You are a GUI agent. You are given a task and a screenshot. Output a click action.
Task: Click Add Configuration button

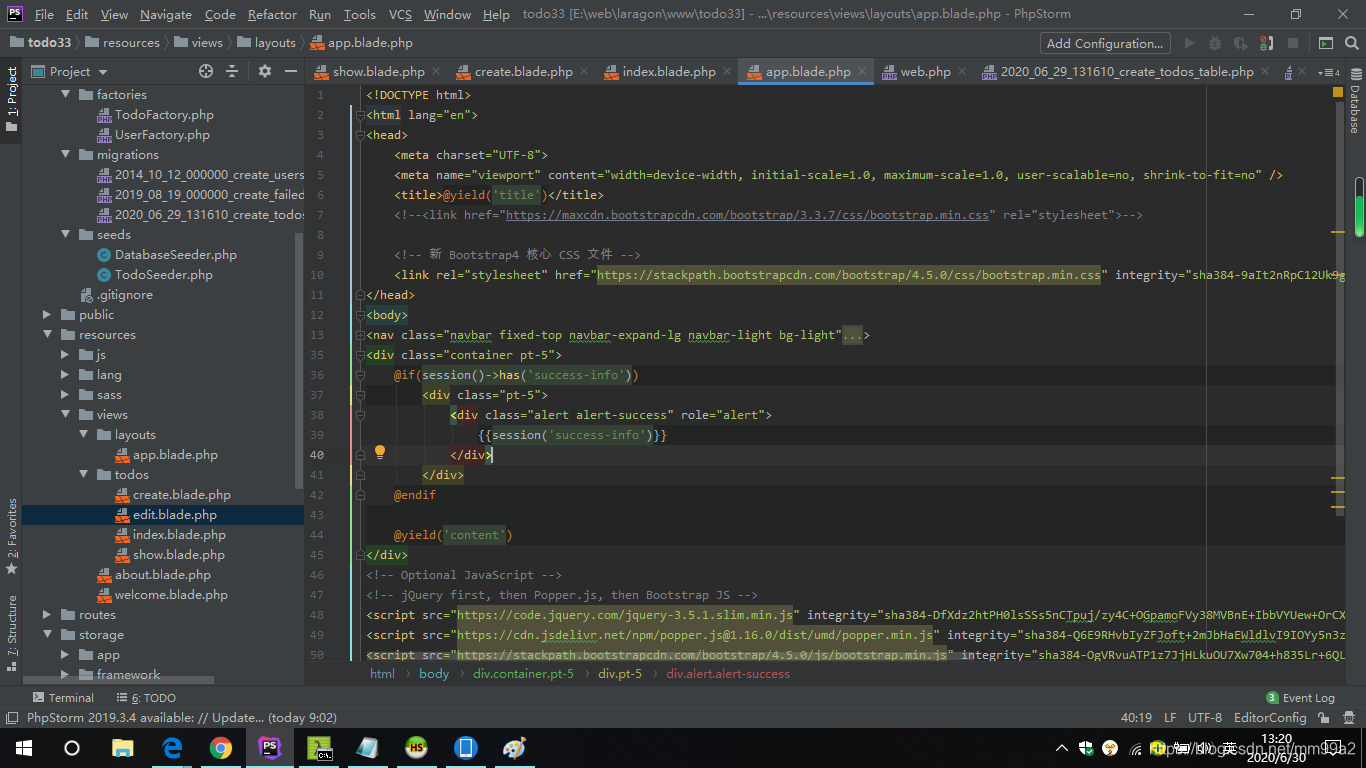(x=1105, y=43)
